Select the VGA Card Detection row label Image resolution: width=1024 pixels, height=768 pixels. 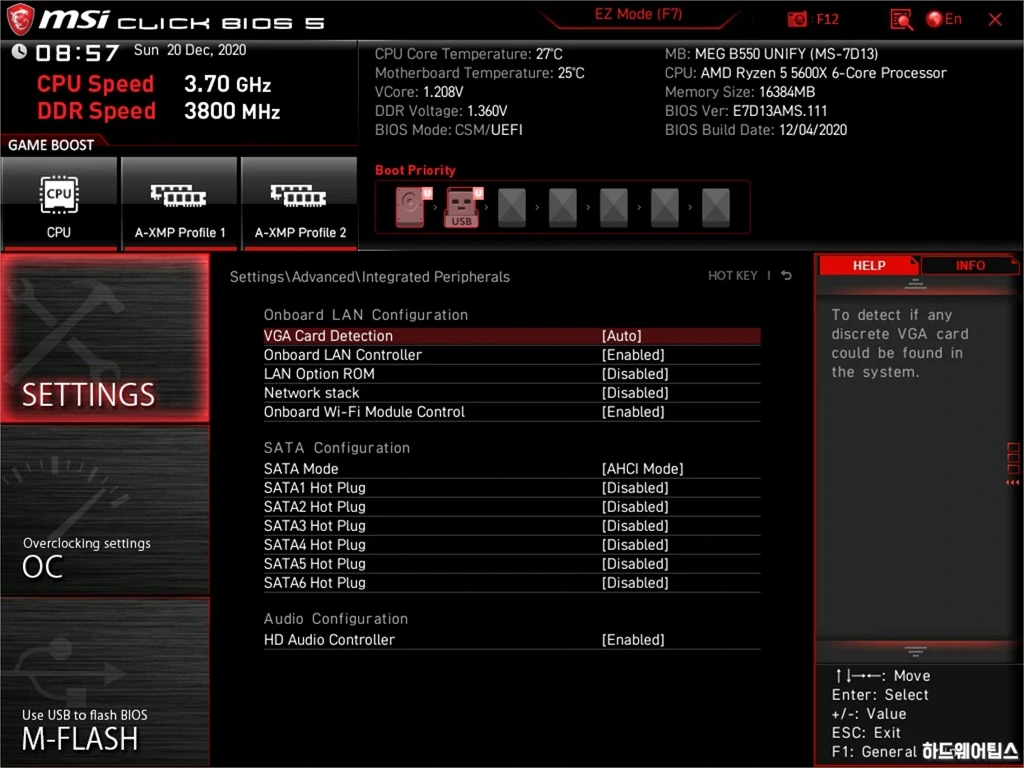(x=328, y=336)
